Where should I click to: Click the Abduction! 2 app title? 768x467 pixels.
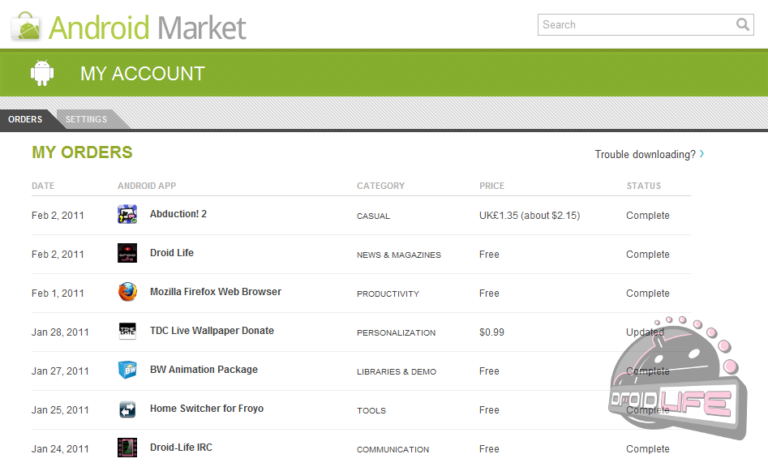tap(178, 214)
